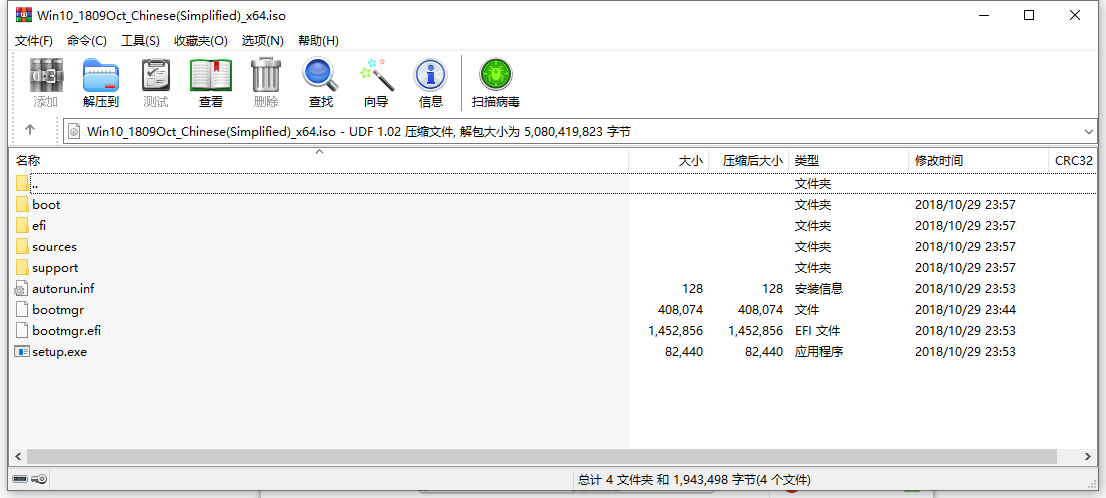Click the 解压到 (Extract To) toolbar icon
1106x498 pixels.
pyautogui.click(x=100, y=82)
